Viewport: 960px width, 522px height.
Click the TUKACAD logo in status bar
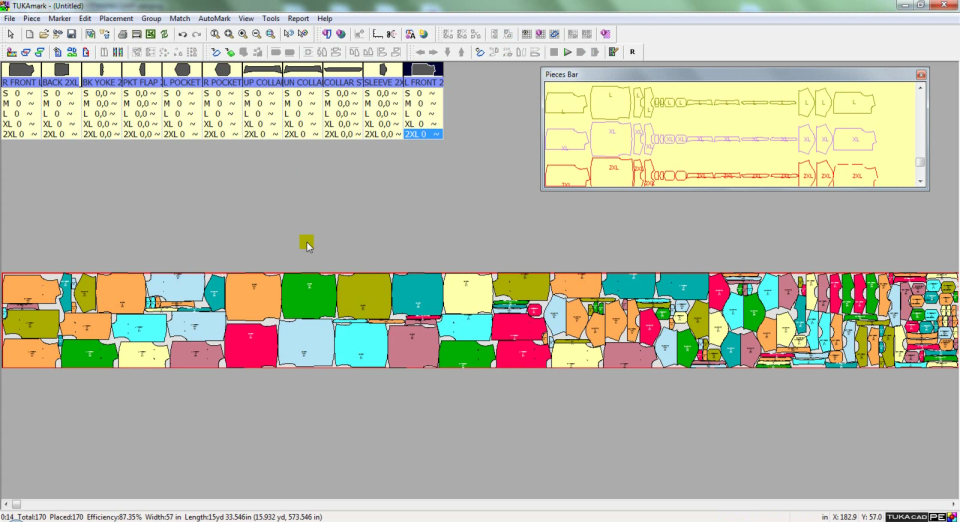click(906, 517)
